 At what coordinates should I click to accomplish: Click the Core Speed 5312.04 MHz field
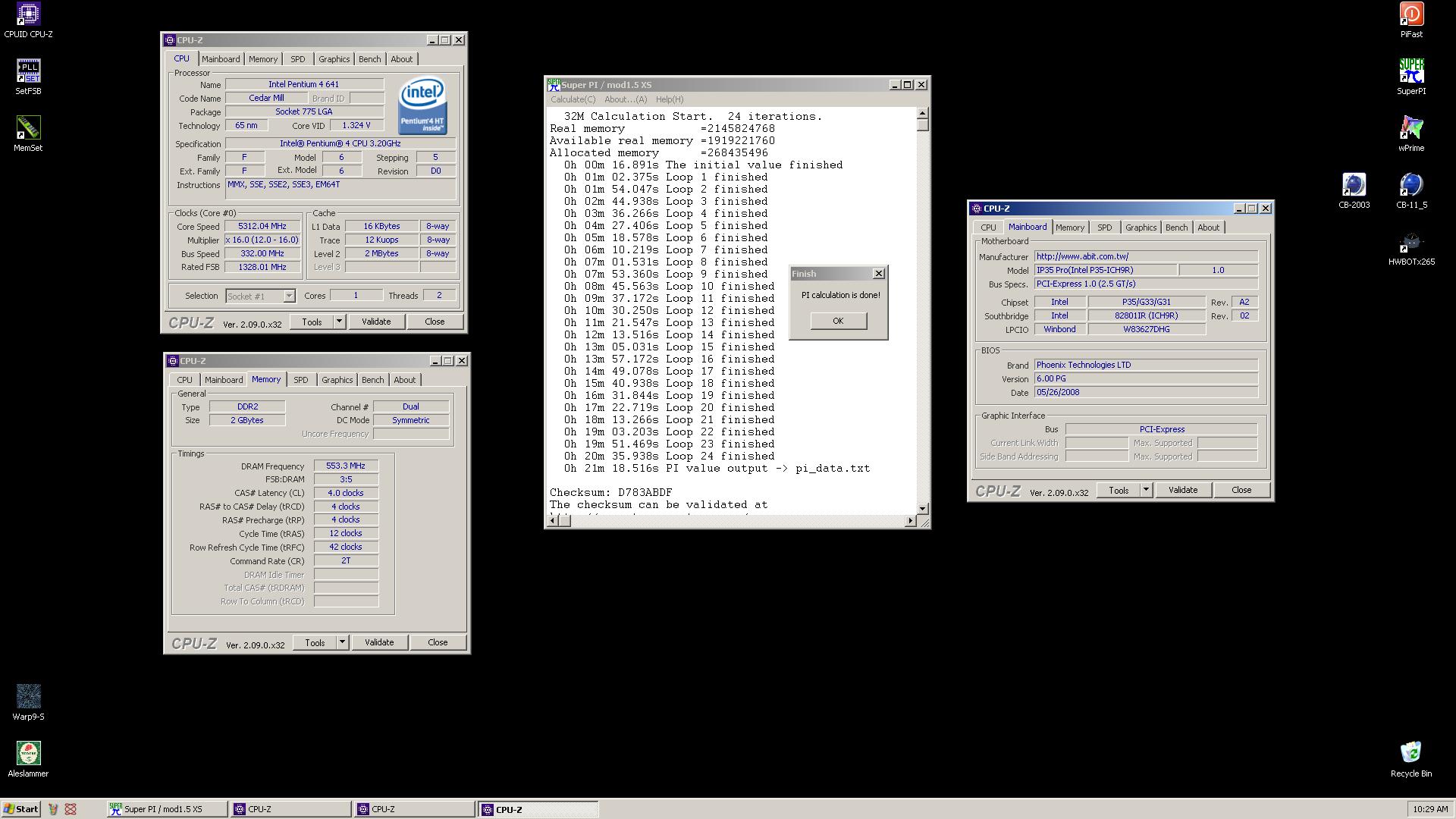(x=262, y=226)
